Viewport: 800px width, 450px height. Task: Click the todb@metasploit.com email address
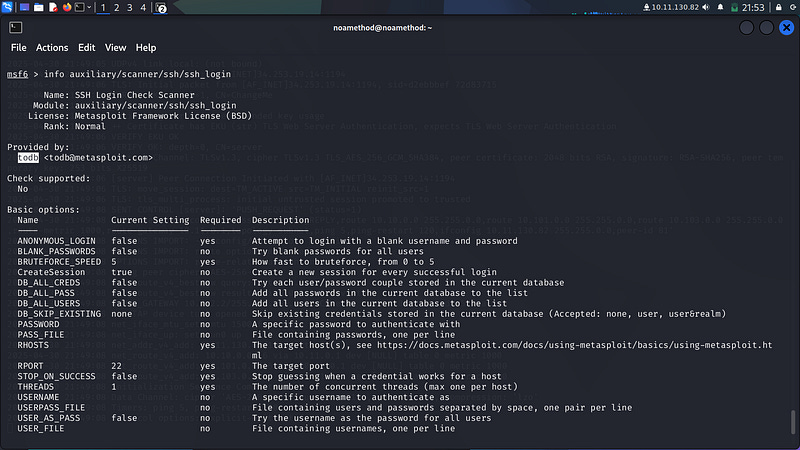pyautogui.click(x=98, y=158)
